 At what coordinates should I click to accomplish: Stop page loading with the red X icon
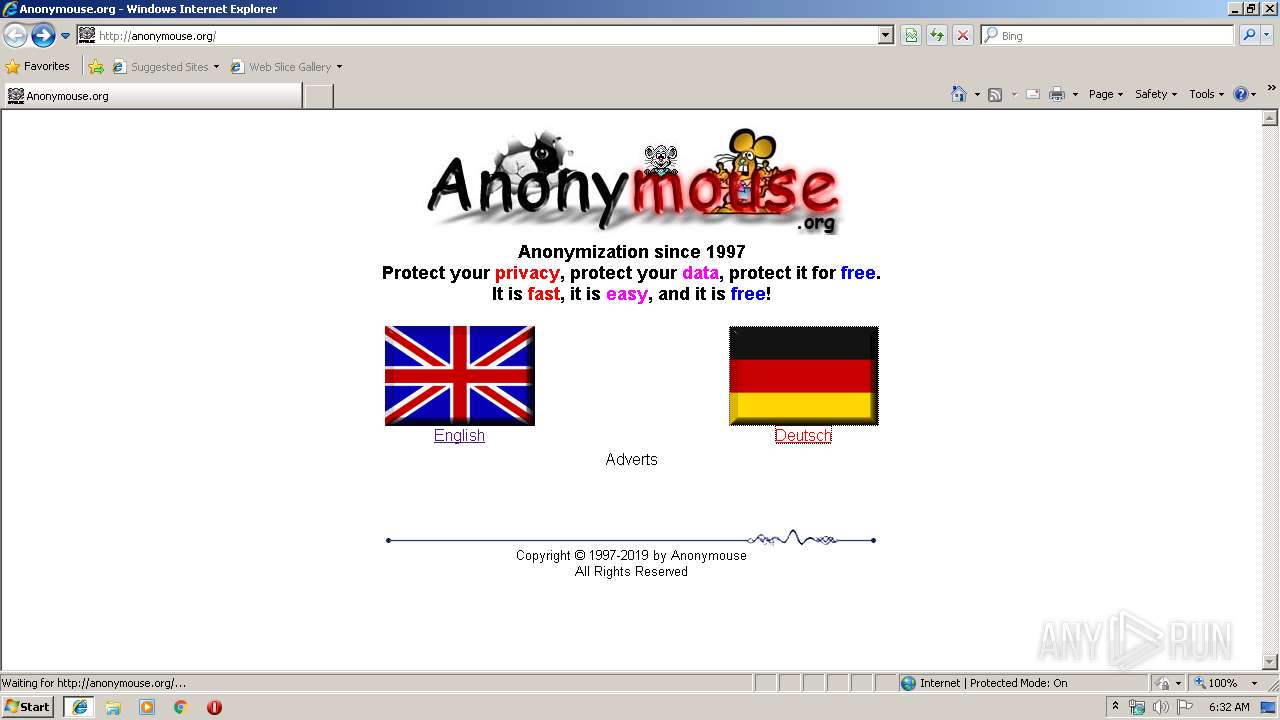(x=963, y=36)
